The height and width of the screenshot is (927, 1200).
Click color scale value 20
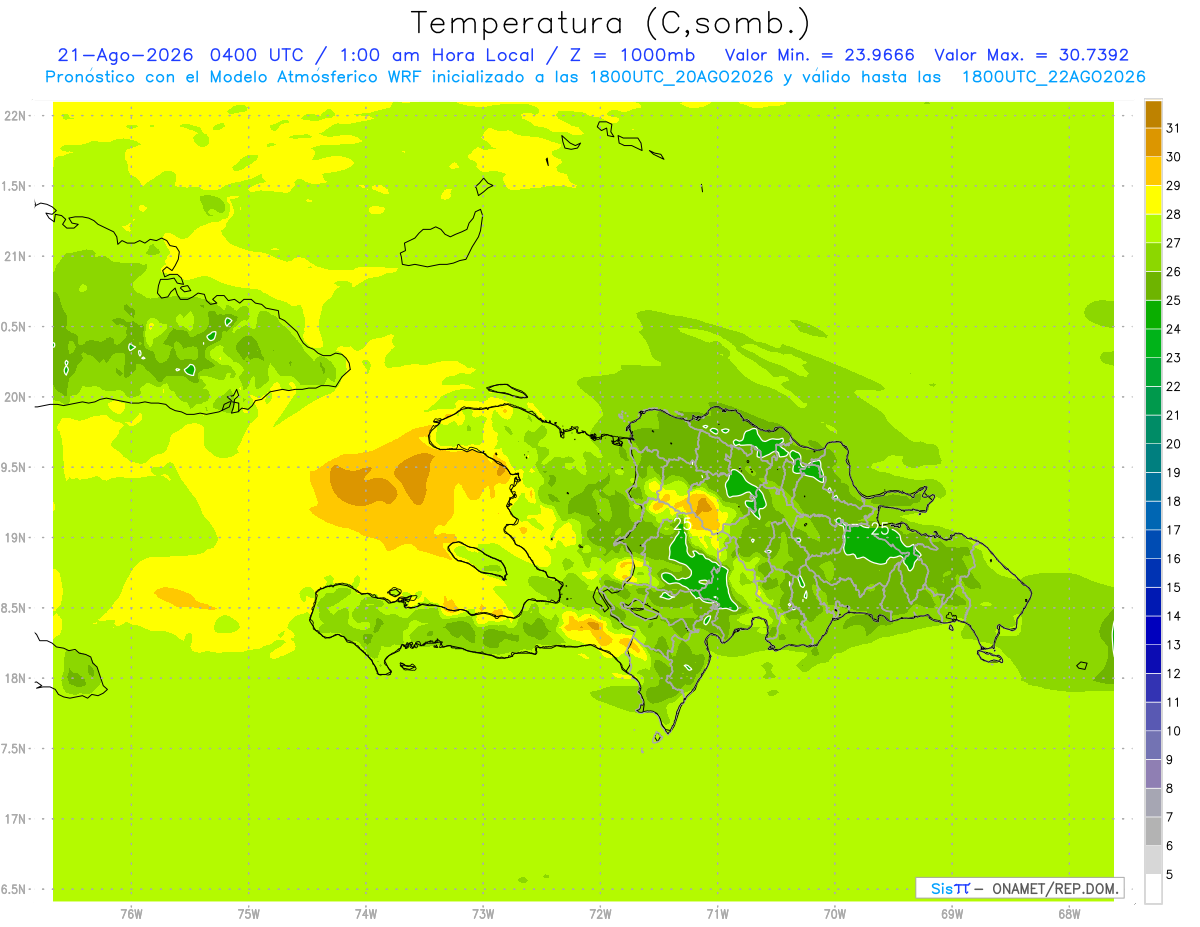pyautogui.click(x=1173, y=444)
